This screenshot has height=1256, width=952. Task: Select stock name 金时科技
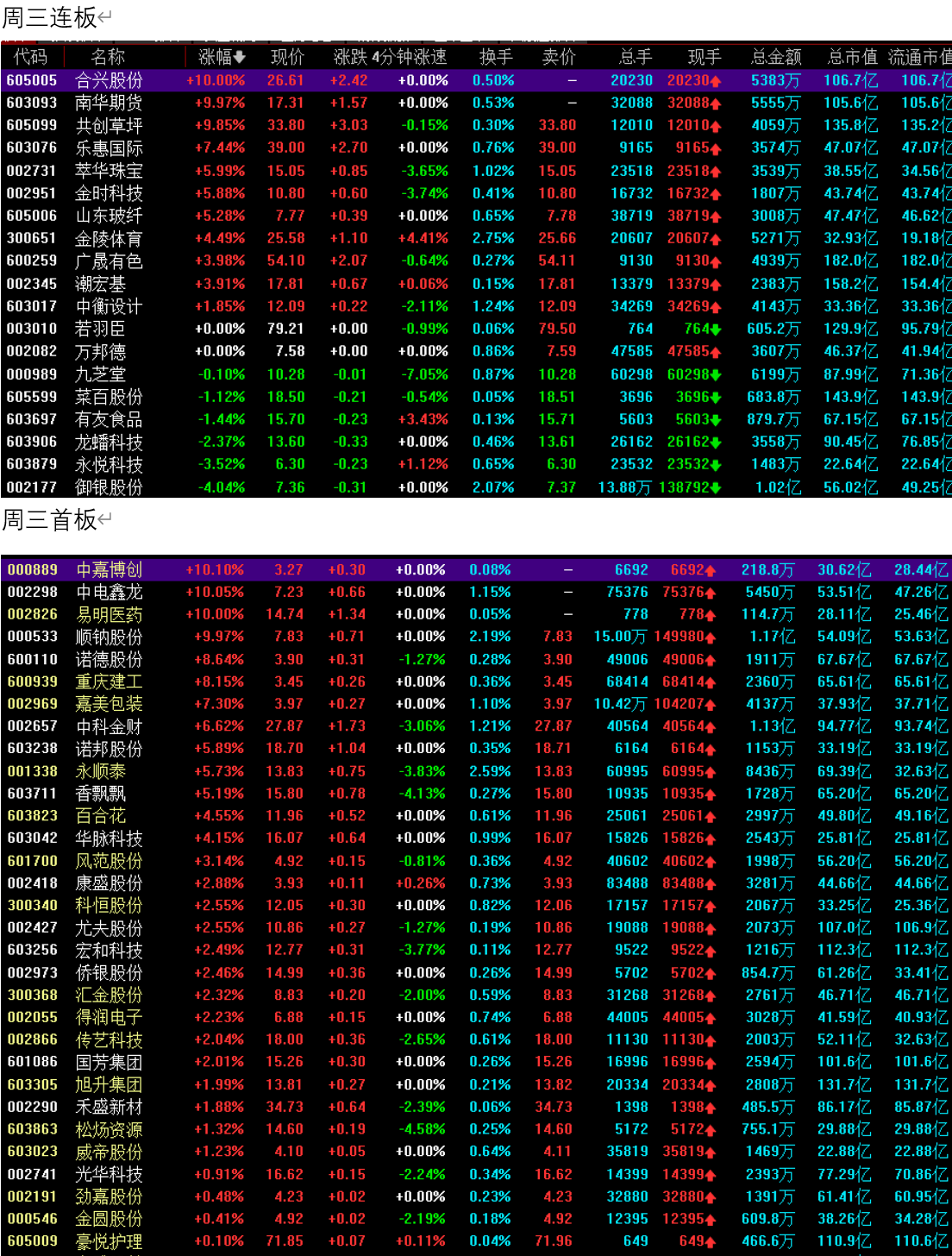(109, 193)
